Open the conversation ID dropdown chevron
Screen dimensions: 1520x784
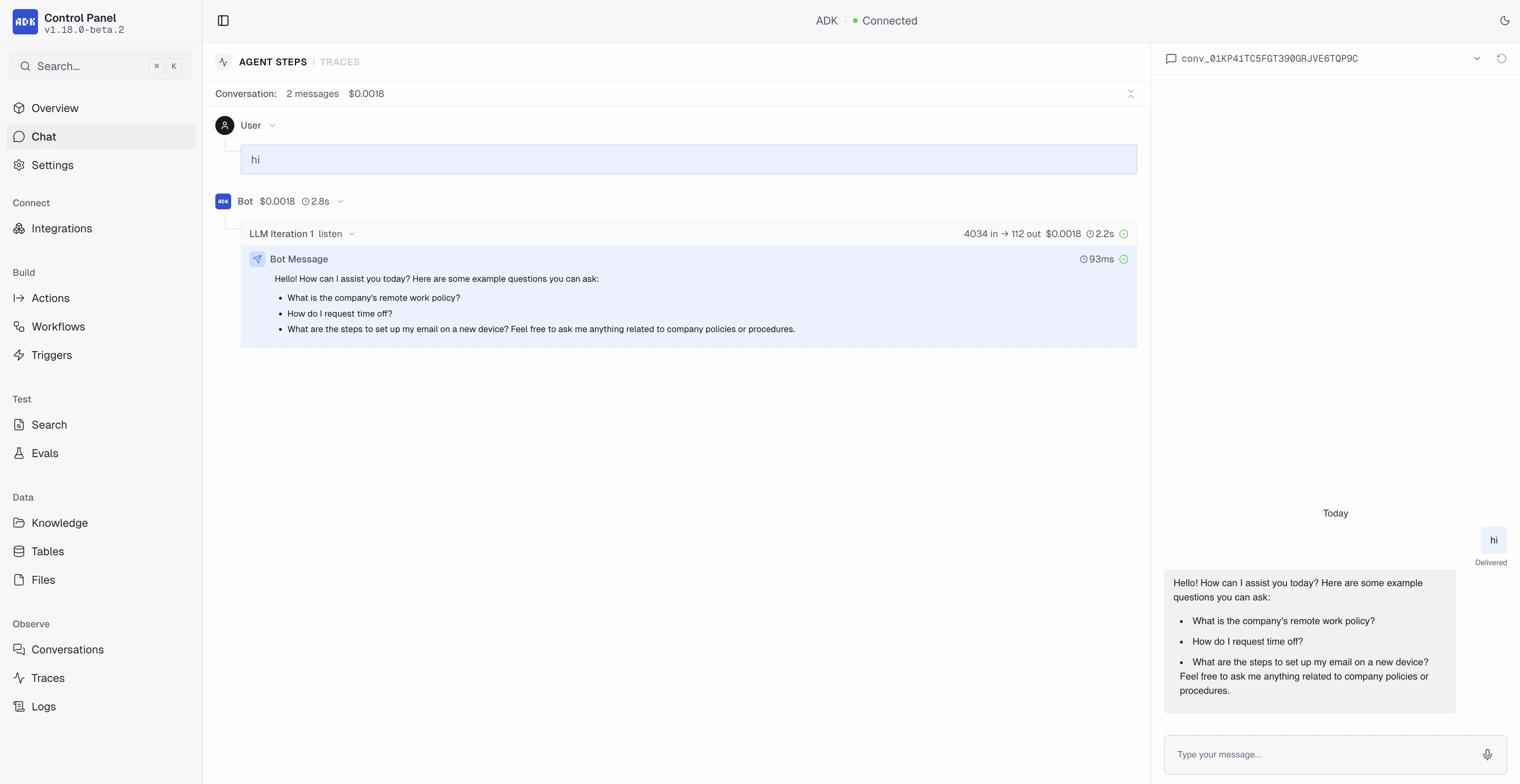[1477, 59]
